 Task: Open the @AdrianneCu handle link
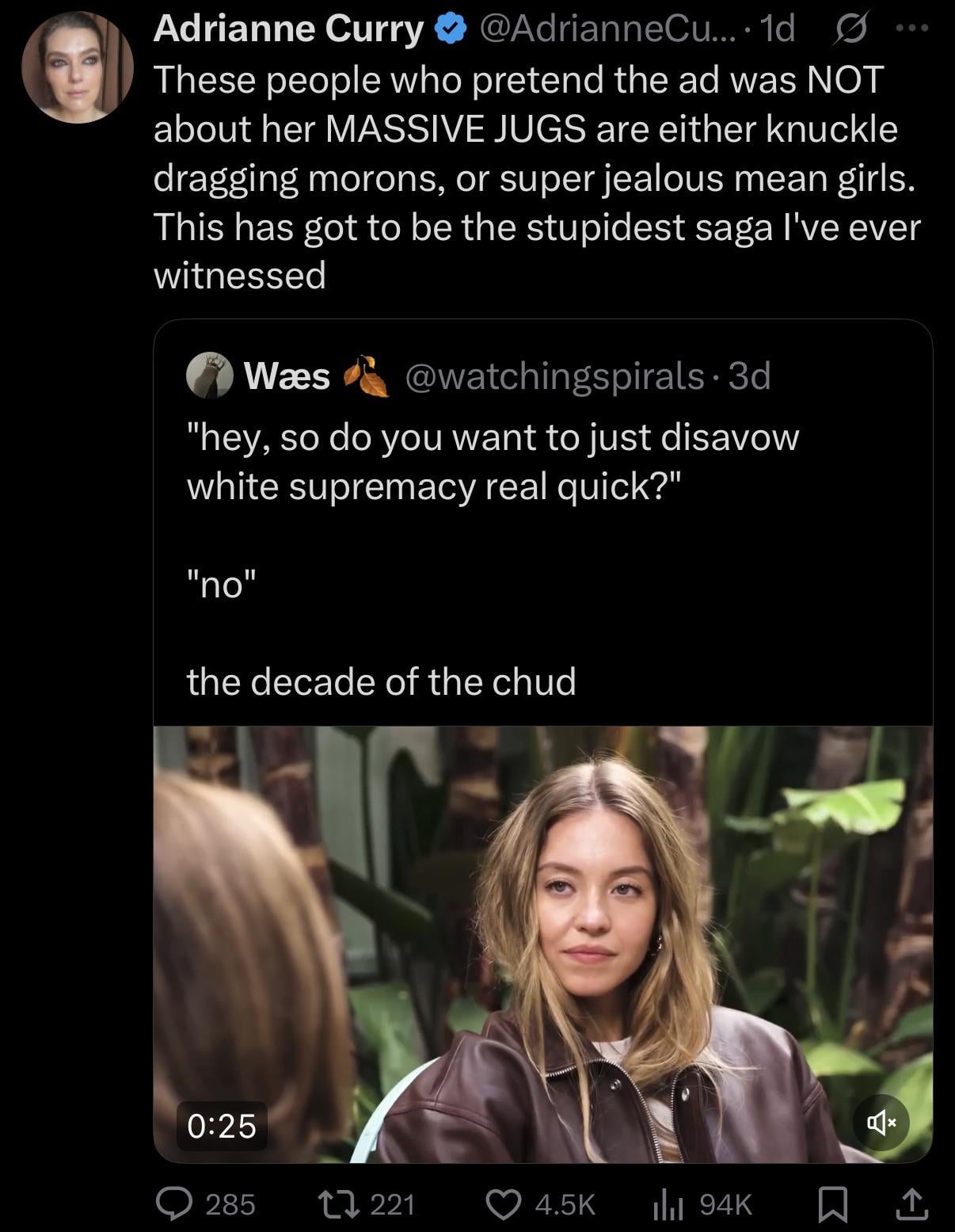pos(603,29)
